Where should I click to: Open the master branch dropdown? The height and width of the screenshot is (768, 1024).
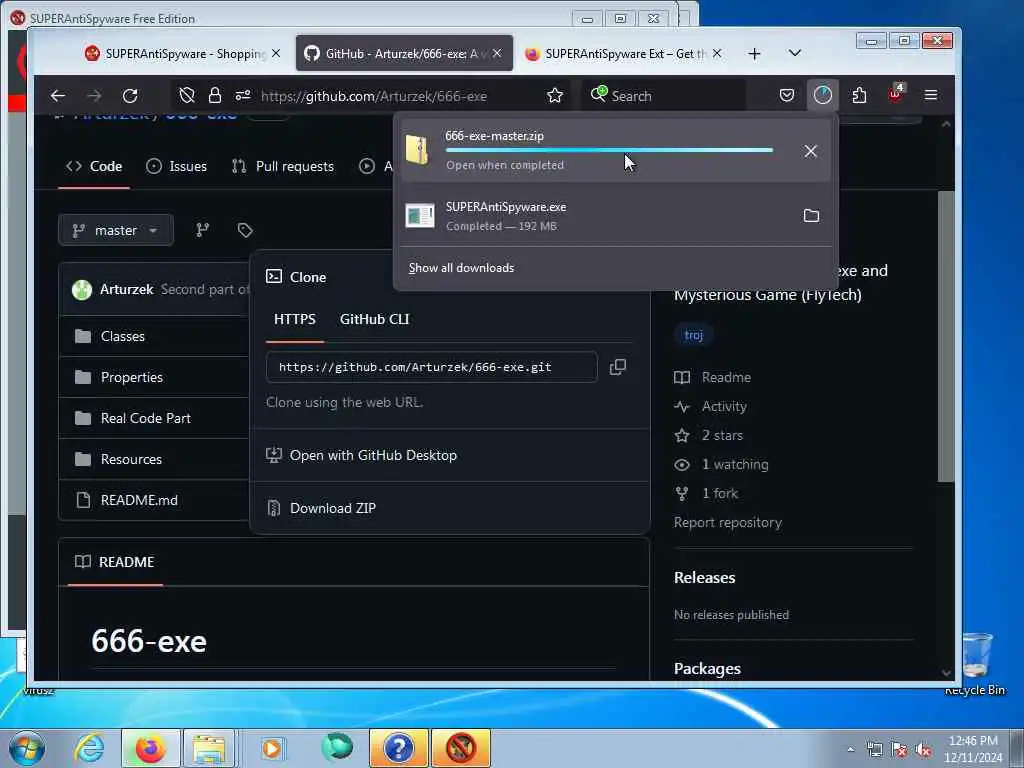(x=116, y=230)
